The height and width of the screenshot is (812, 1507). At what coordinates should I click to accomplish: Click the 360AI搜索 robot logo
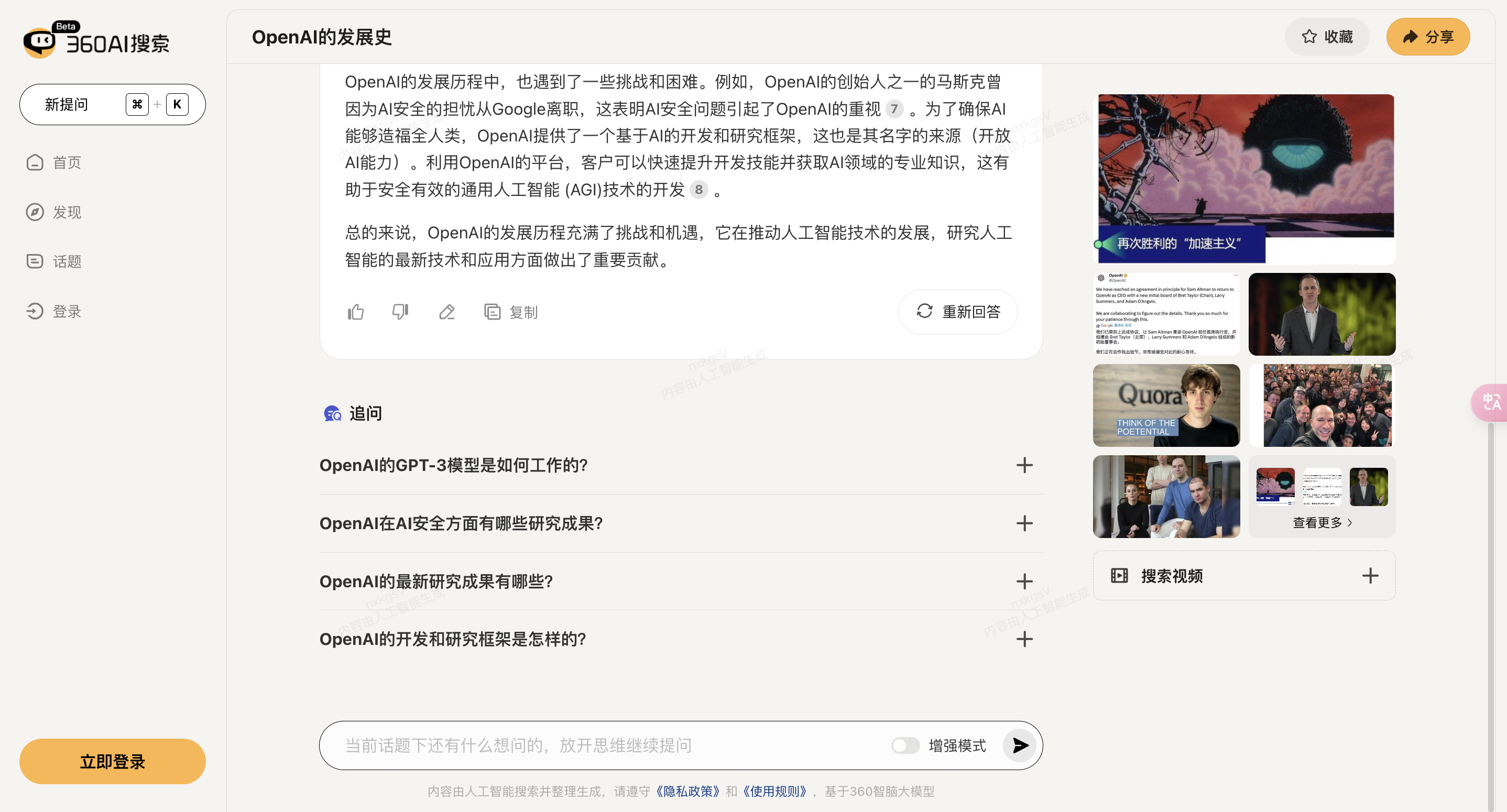point(39,43)
